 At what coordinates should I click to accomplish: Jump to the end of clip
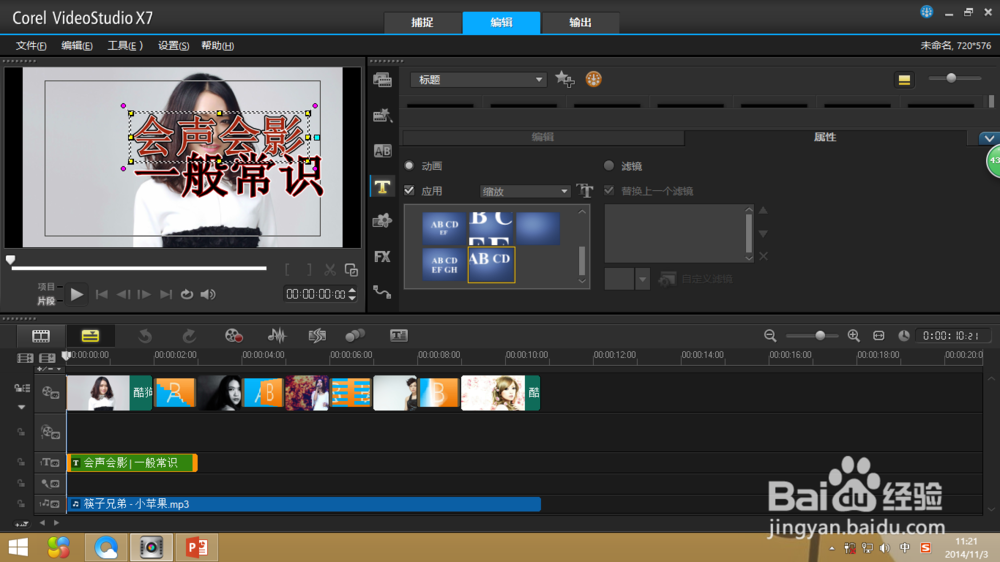166,294
